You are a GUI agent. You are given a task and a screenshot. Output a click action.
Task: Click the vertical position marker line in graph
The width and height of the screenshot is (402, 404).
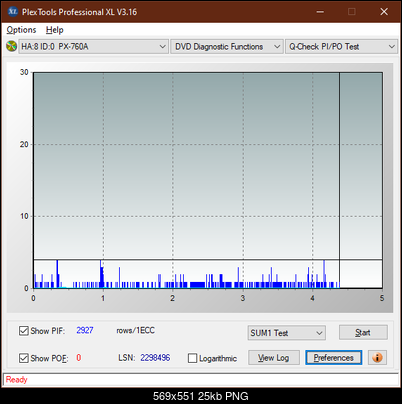tap(339, 180)
